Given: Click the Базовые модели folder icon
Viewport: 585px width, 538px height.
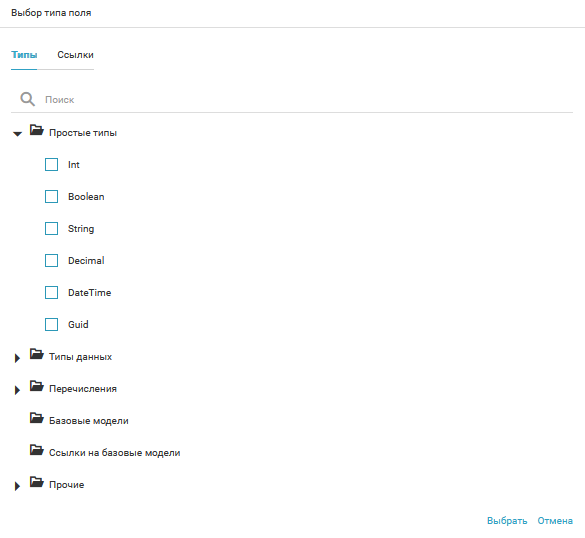Looking at the screenshot, I should [x=37, y=418].
